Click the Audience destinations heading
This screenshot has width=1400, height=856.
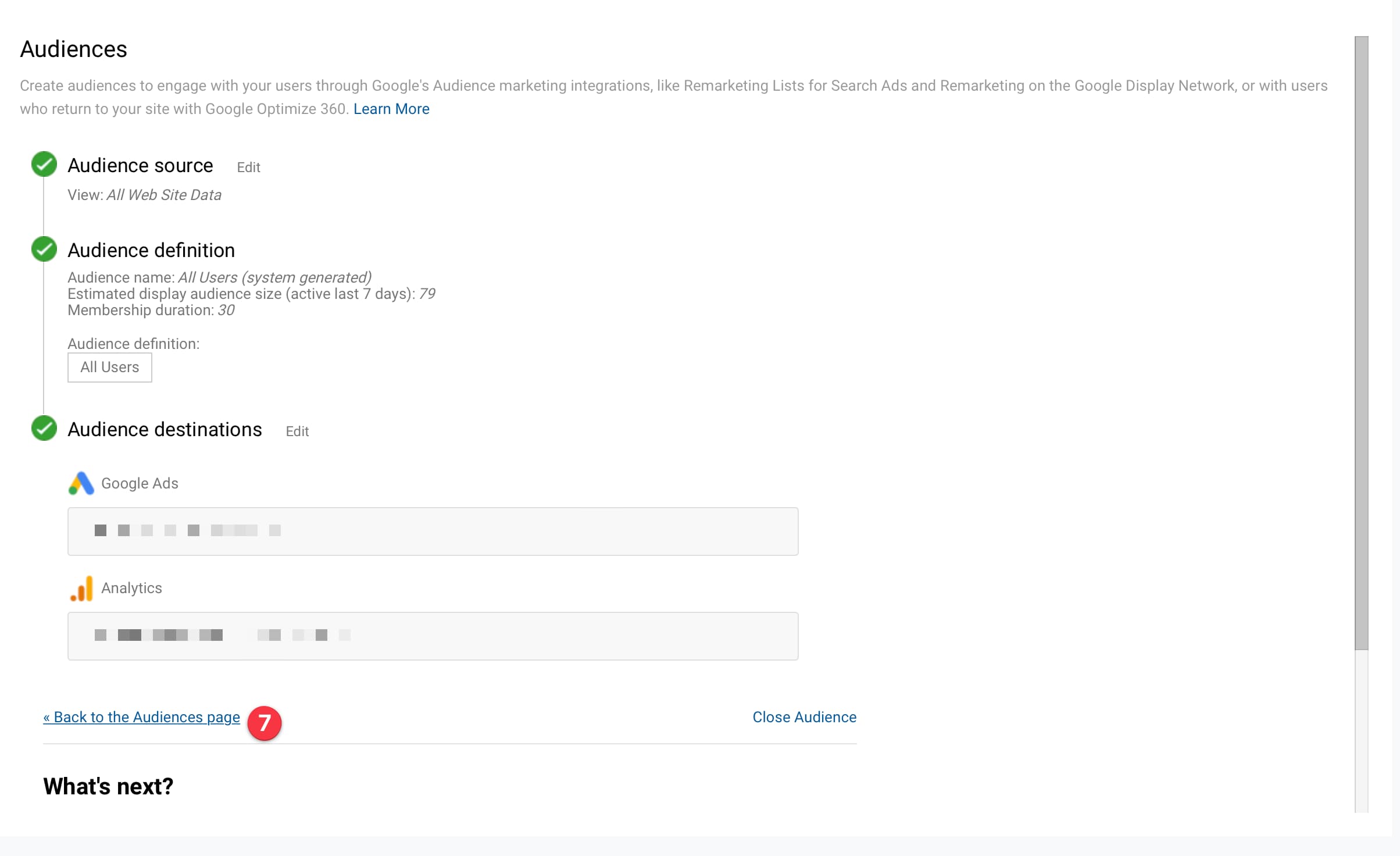165,430
